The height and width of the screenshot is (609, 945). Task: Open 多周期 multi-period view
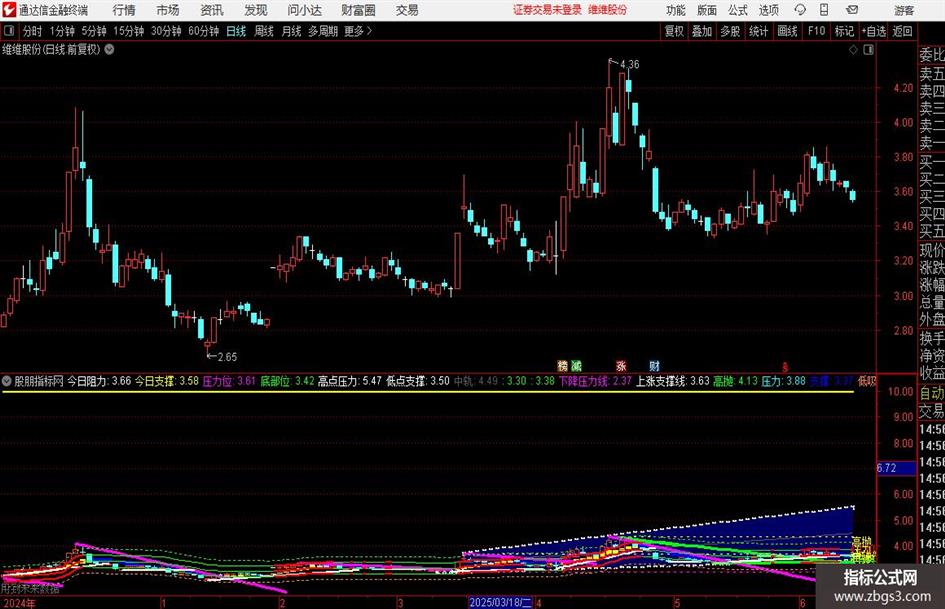[x=323, y=31]
